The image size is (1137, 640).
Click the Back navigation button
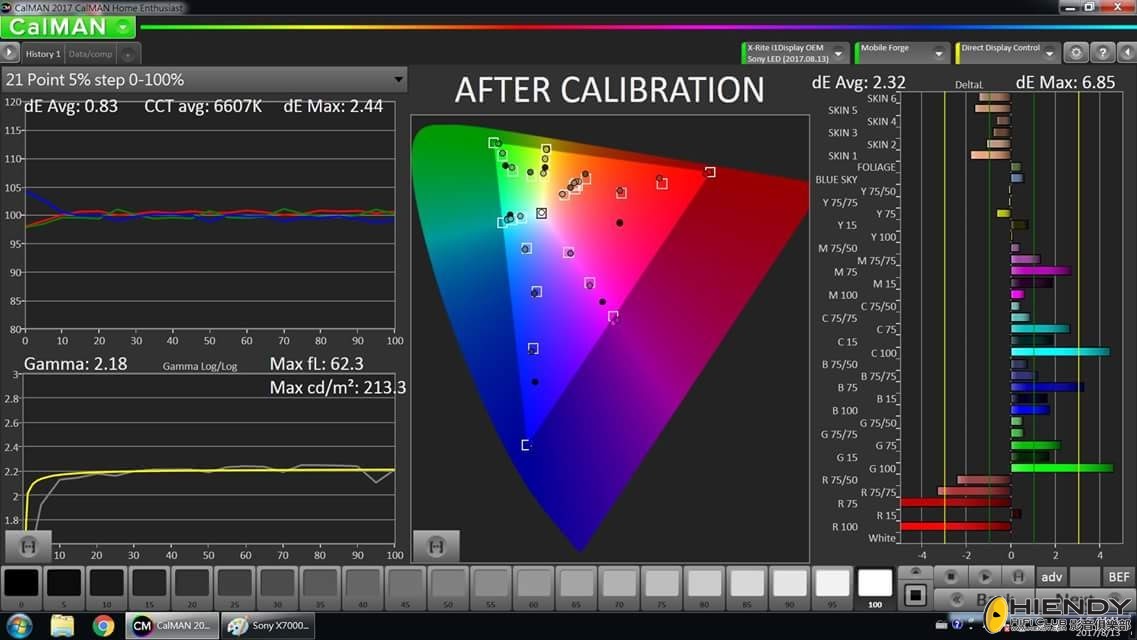click(983, 599)
